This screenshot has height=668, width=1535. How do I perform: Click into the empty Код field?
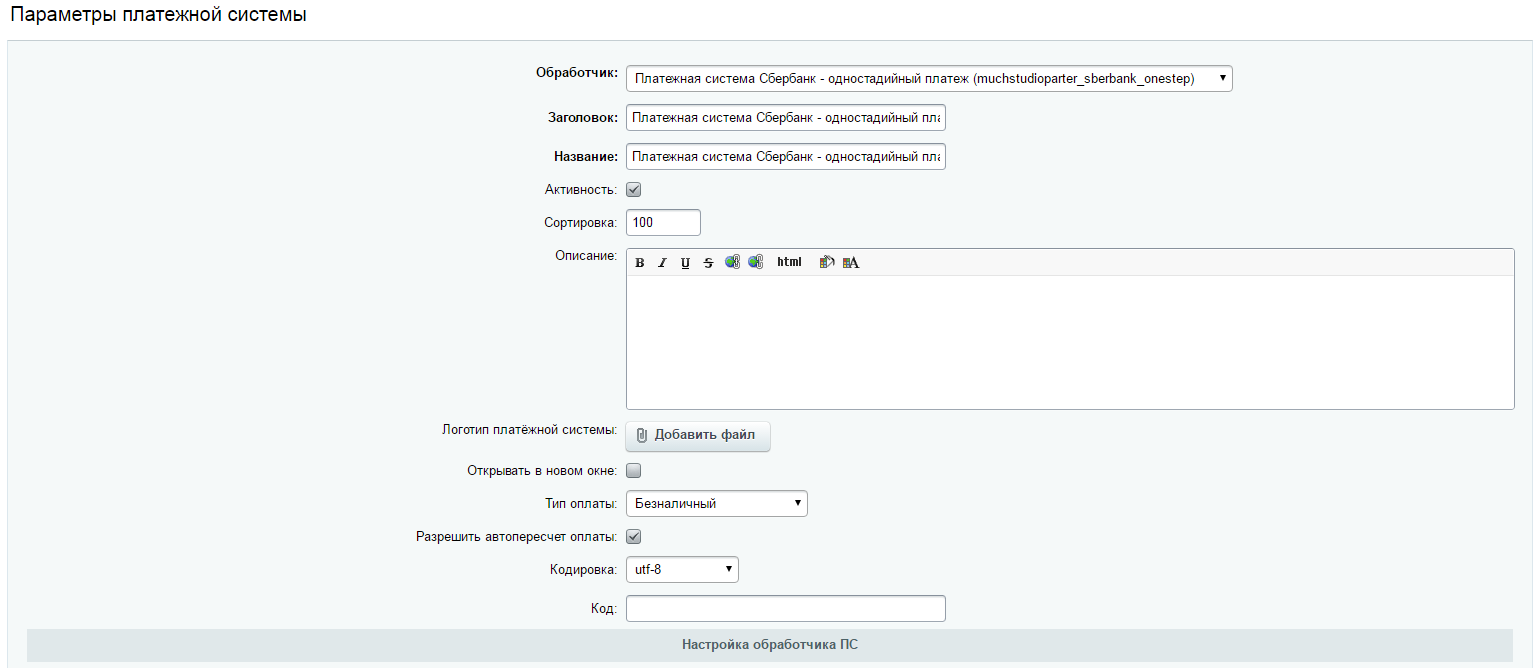point(785,609)
